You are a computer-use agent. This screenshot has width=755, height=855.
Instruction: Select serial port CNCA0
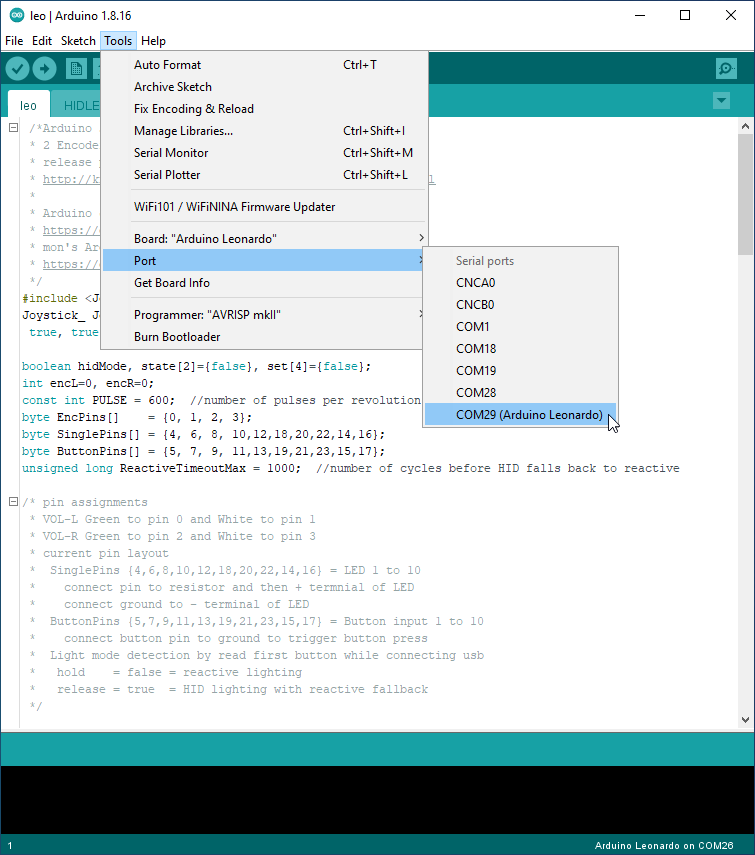(x=521, y=282)
